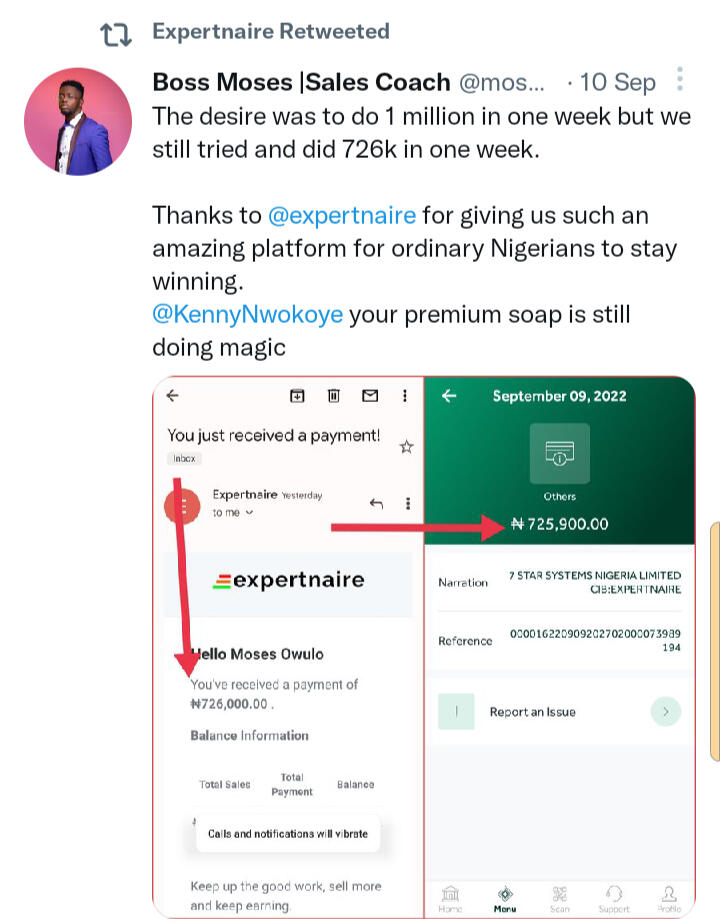This screenshot has width=720, height=919.
Task: Mark the email unread with the envelope icon
Action: click(370, 396)
